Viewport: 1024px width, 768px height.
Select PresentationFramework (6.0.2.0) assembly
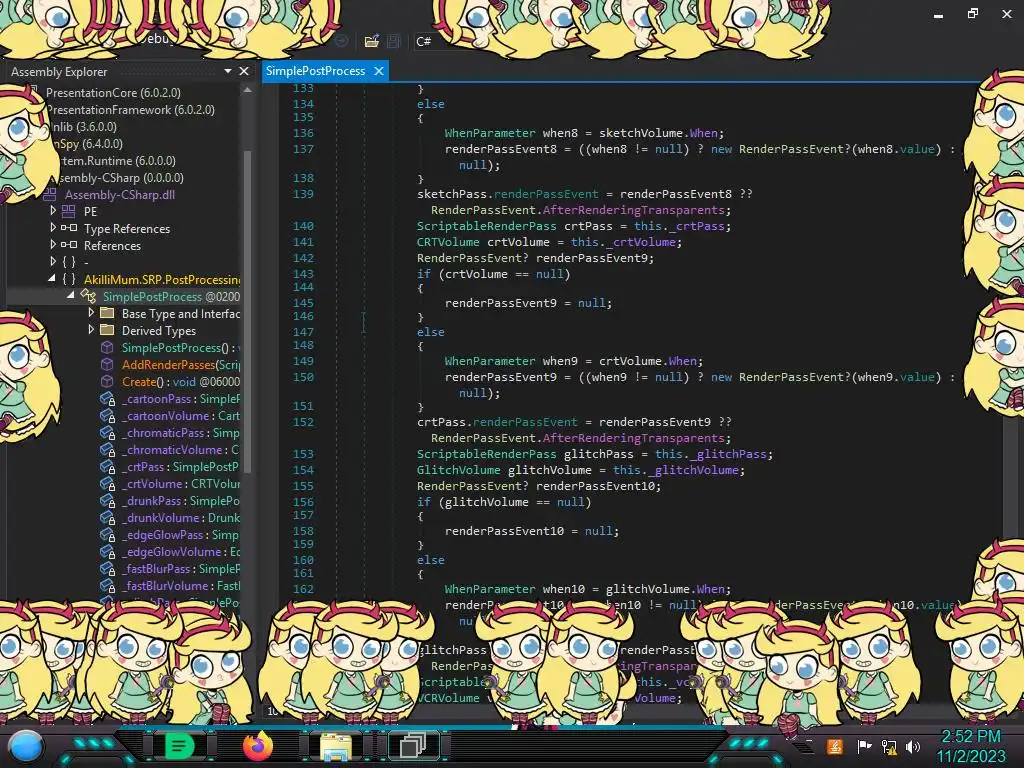131,110
